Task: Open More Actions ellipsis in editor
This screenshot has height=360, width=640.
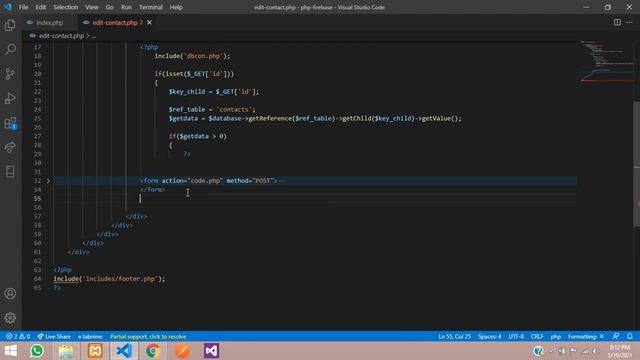Action: [x=629, y=22]
